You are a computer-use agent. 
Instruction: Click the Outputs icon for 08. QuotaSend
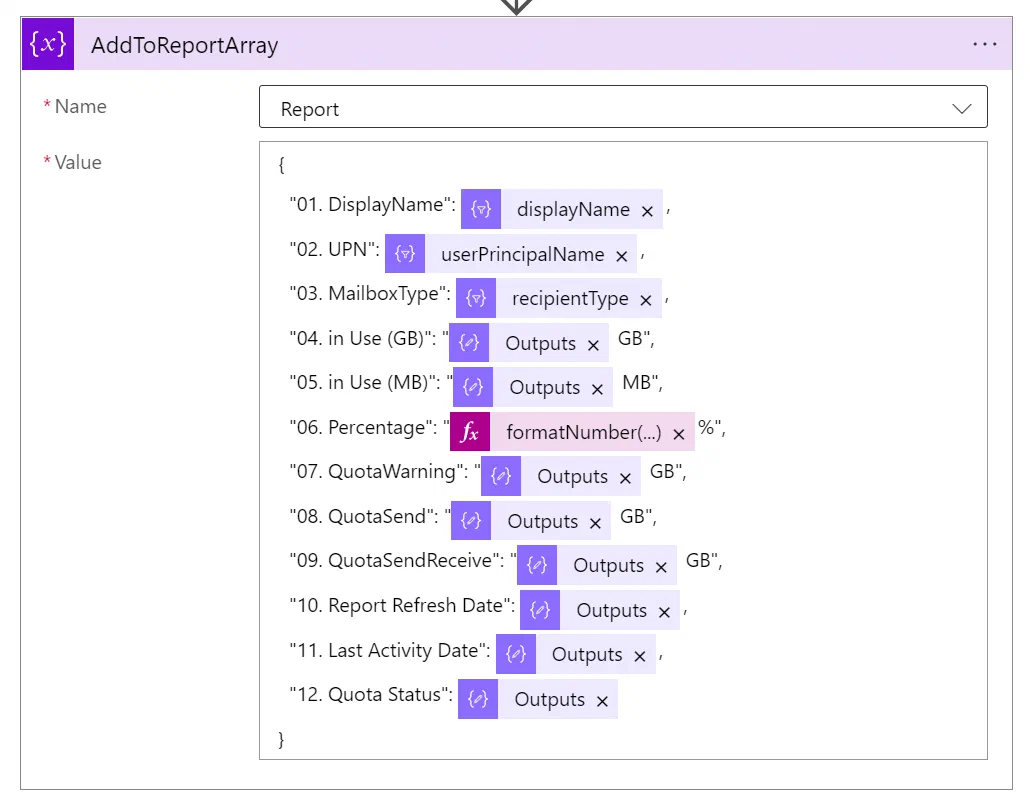471,520
